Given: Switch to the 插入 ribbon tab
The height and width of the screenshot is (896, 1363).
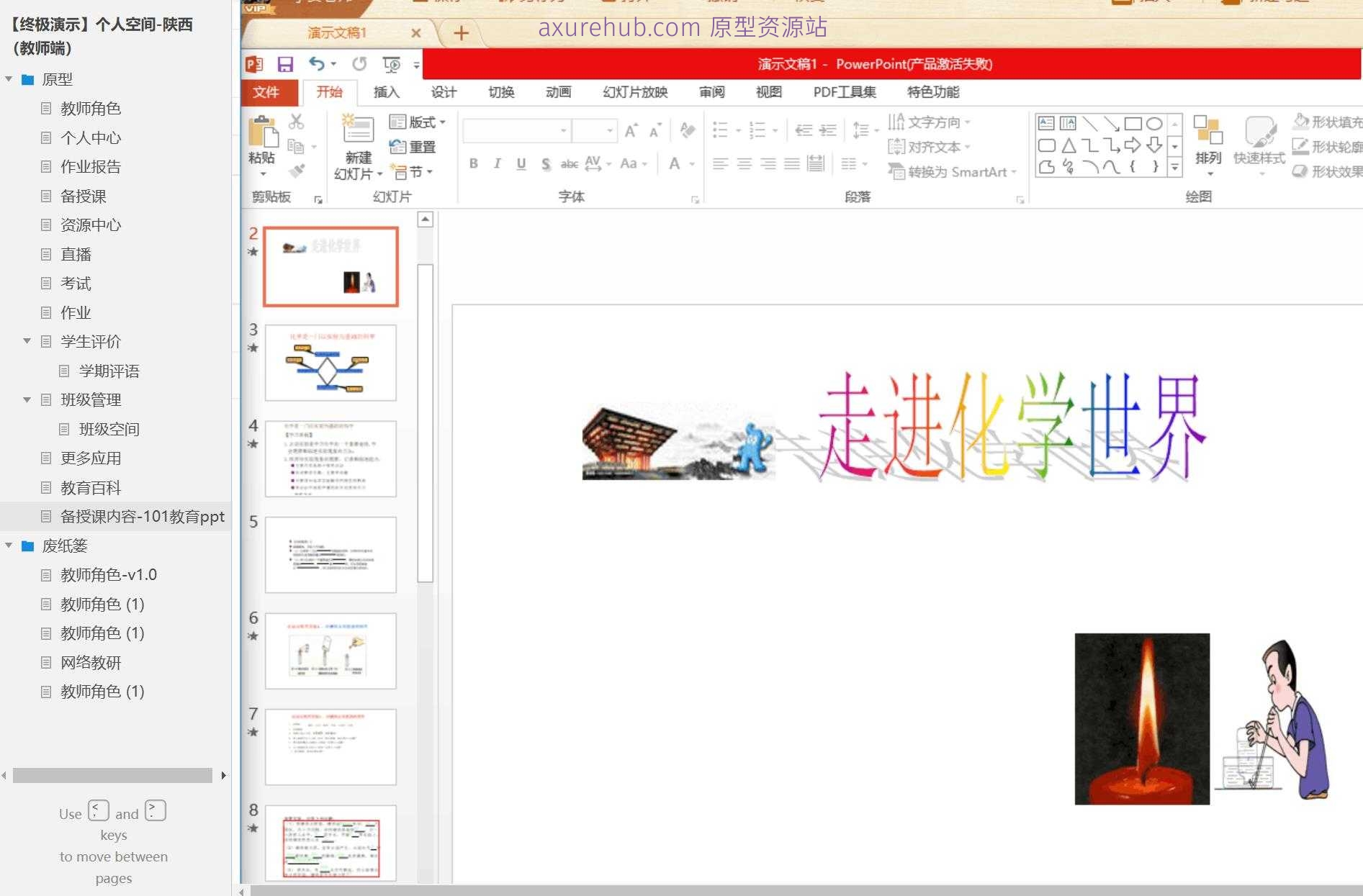Looking at the screenshot, I should pyautogui.click(x=386, y=92).
